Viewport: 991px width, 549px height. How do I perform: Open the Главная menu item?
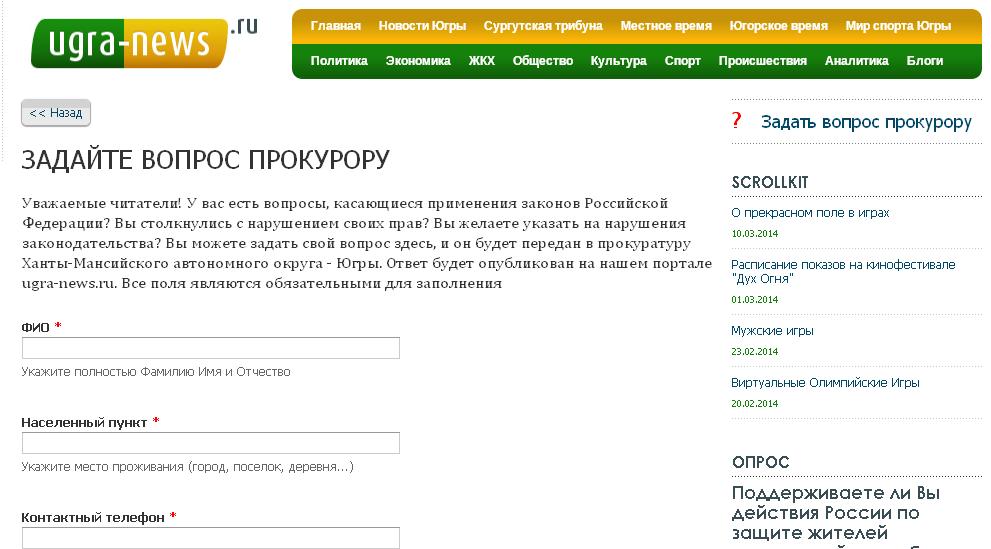[x=335, y=26]
